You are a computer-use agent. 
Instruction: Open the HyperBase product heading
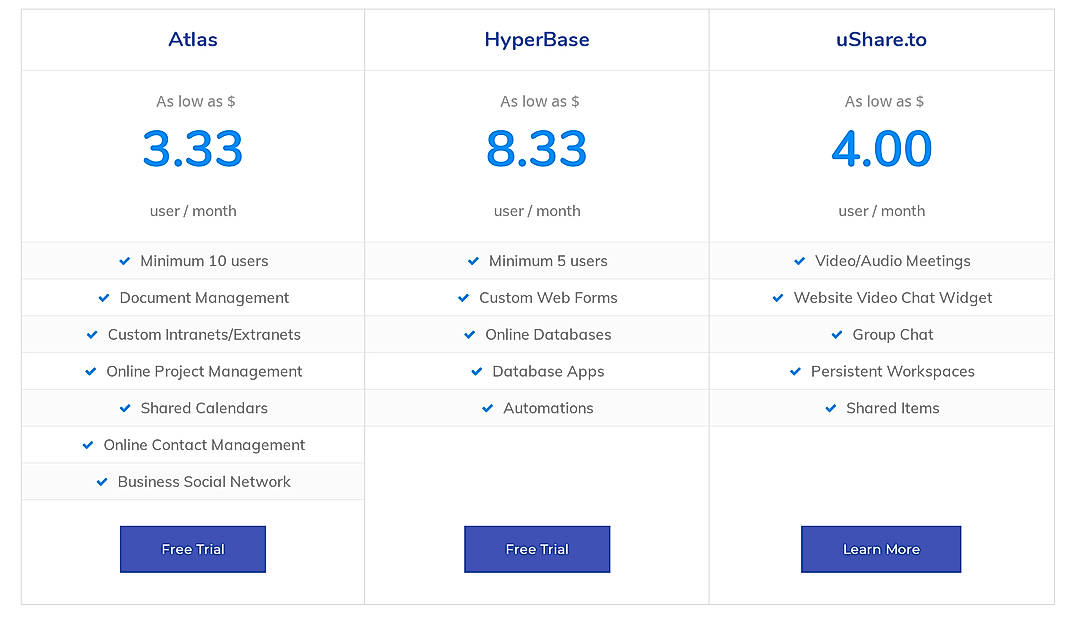(x=537, y=40)
